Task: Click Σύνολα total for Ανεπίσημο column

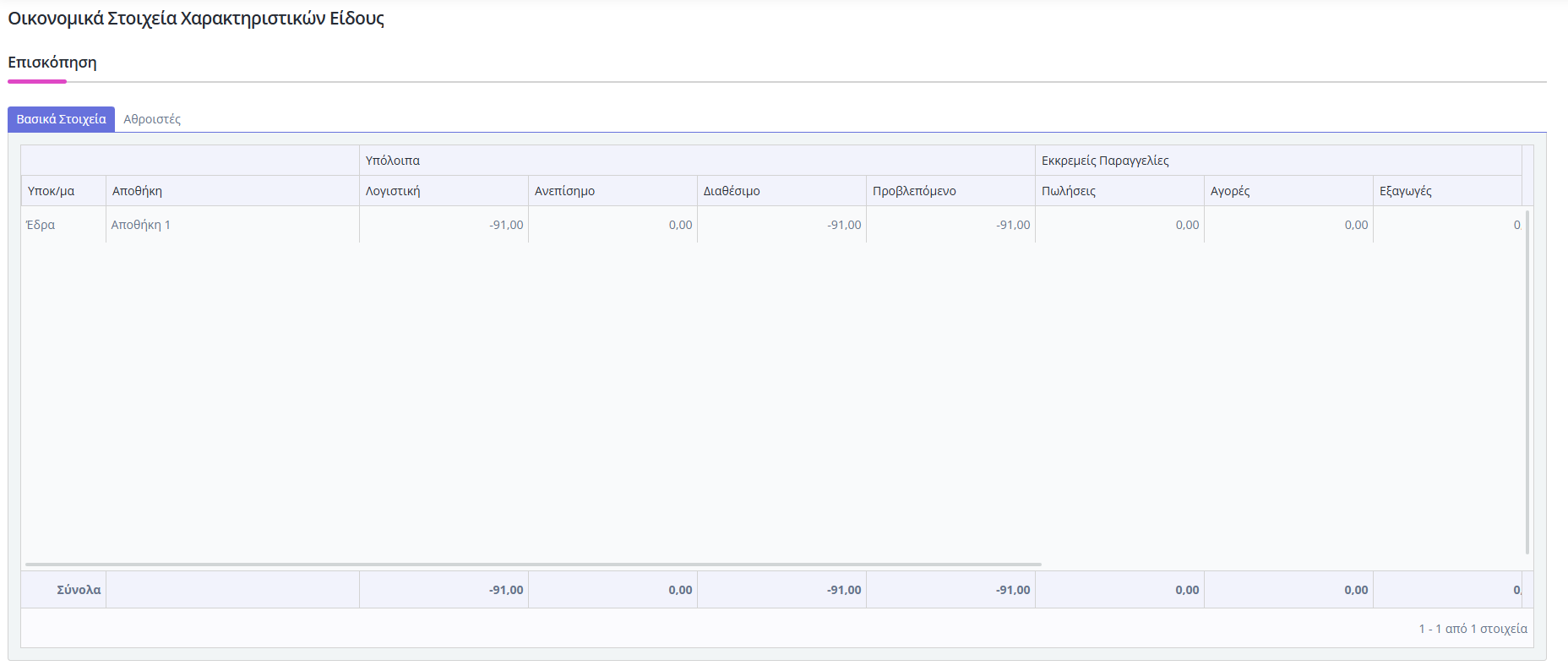Action: click(612, 590)
